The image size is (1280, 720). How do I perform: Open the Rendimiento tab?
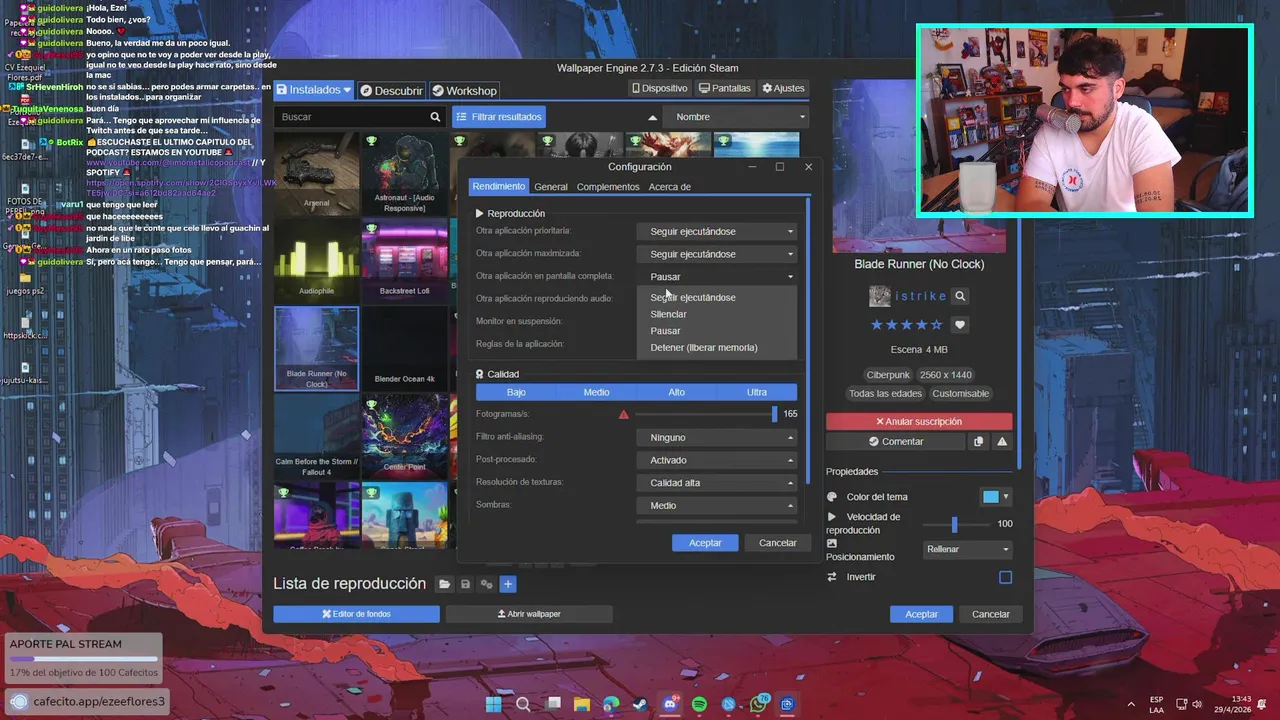498,186
